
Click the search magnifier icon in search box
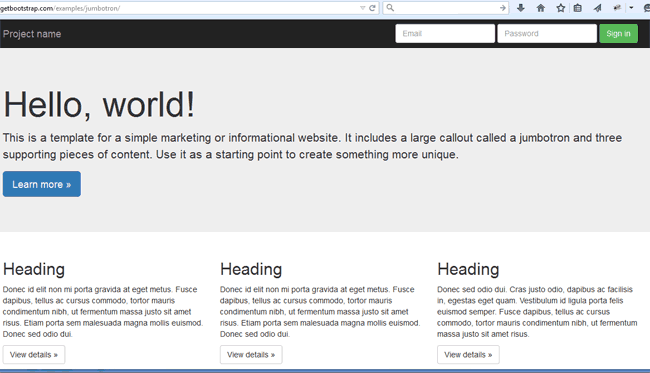pyautogui.click(x=390, y=7)
